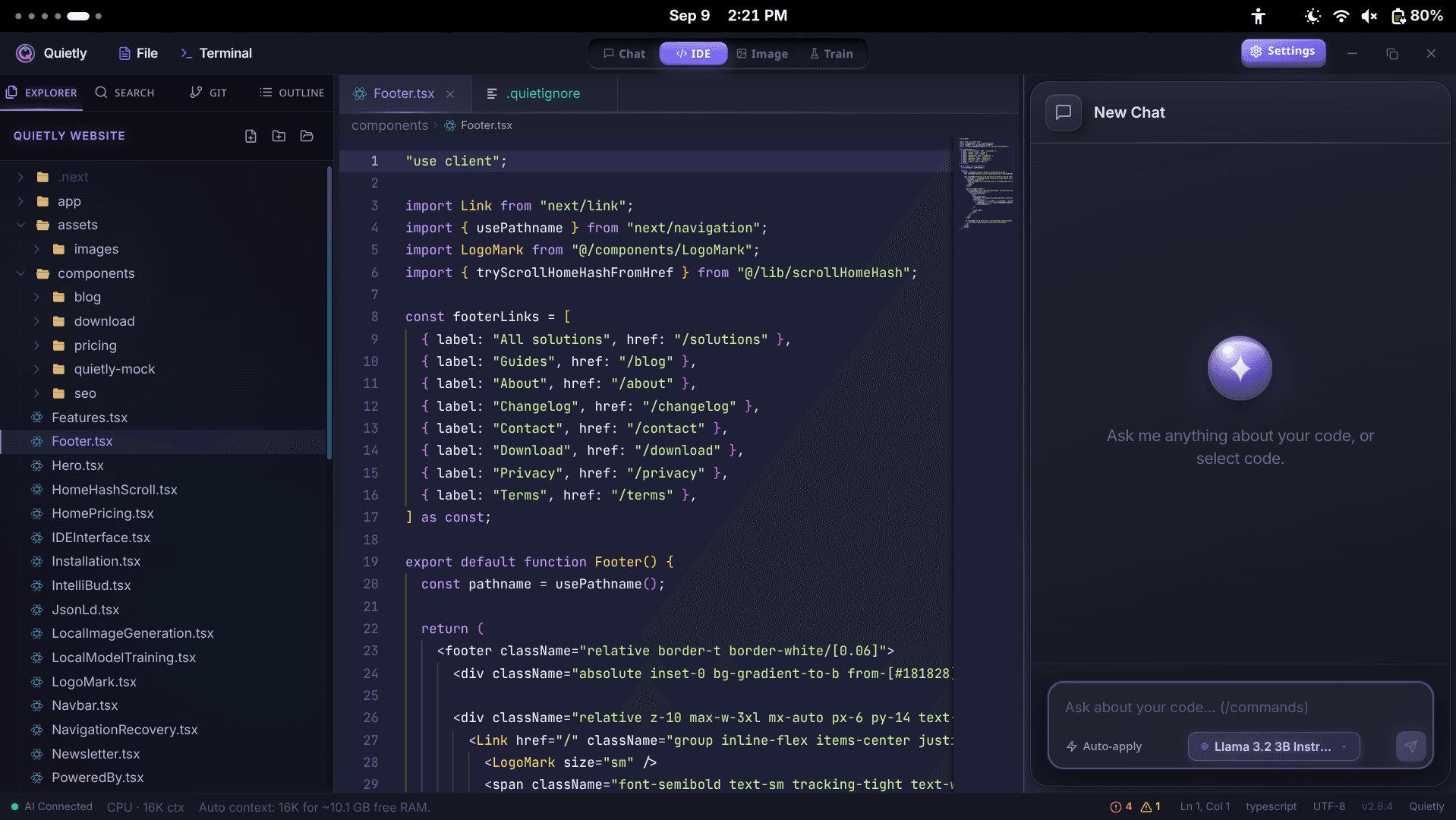Image resolution: width=1456 pixels, height=820 pixels.
Task: Click the muted volume icon in menu bar
Action: click(x=1369, y=16)
